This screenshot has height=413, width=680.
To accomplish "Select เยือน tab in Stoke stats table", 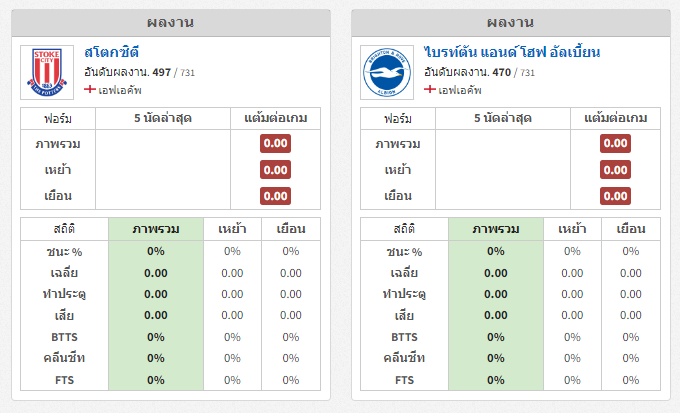I will point(290,229).
